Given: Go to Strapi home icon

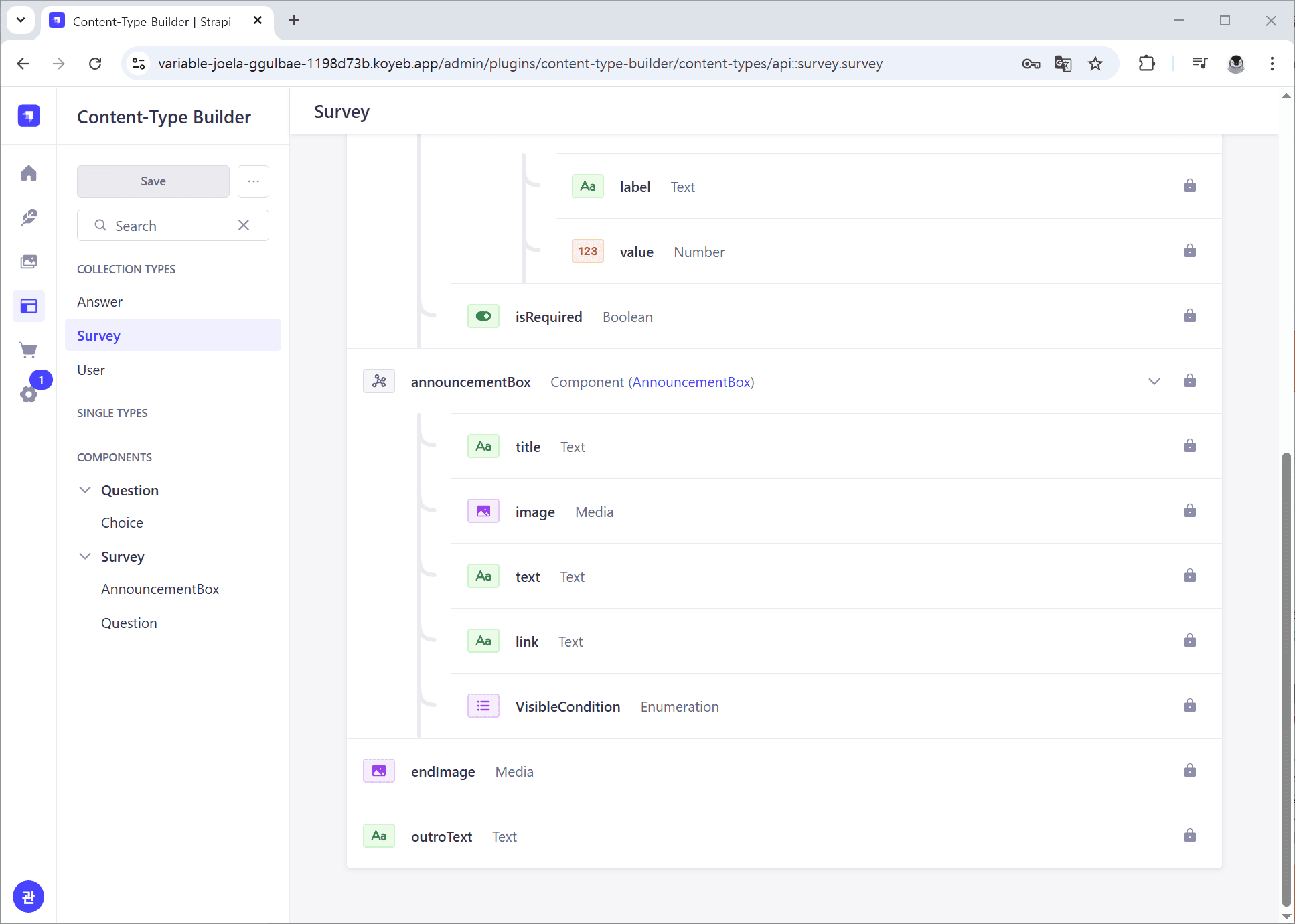Looking at the screenshot, I should click(29, 173).
